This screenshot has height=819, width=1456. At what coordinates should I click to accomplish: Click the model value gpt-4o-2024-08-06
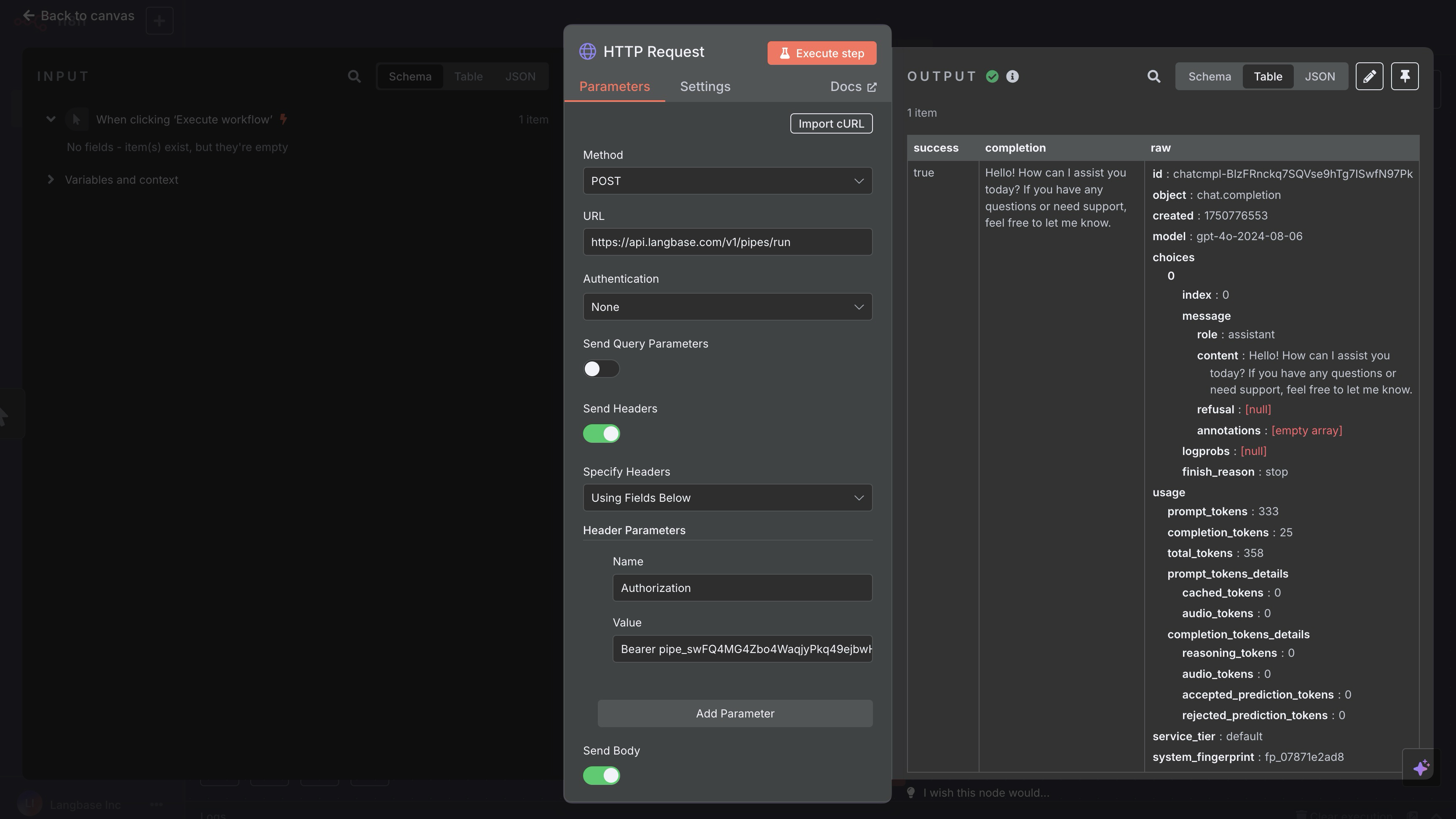tap(1249, 236)
